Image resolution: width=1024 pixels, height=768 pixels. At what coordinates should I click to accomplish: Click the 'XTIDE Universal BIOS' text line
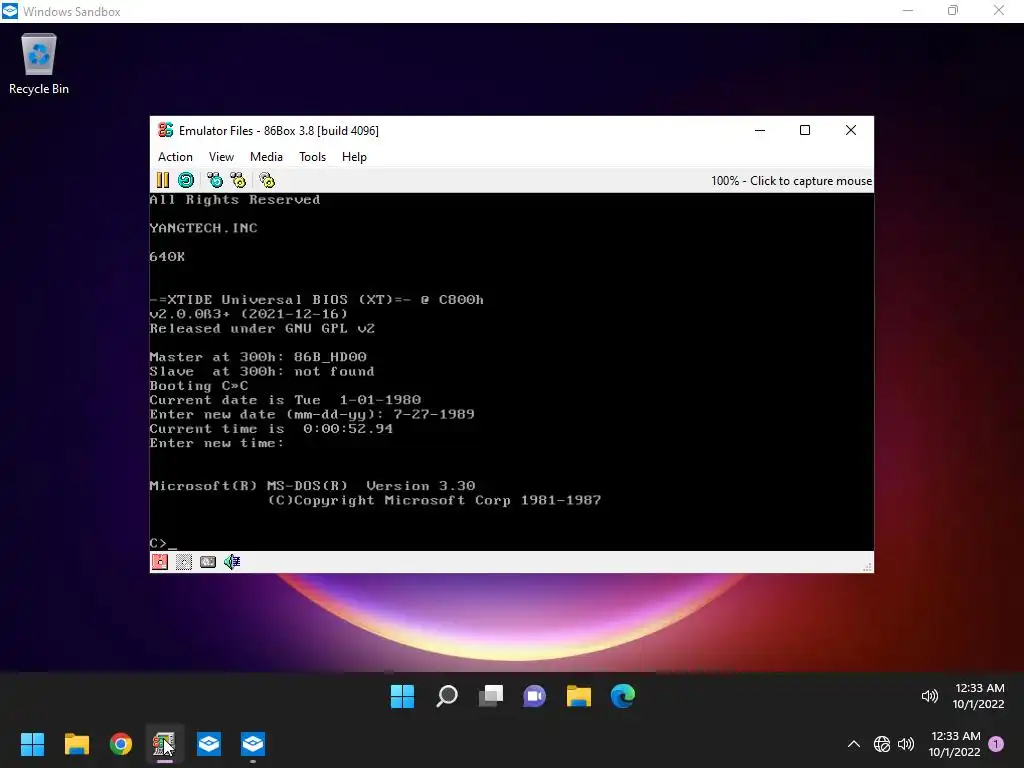click(x=316, y=300)
